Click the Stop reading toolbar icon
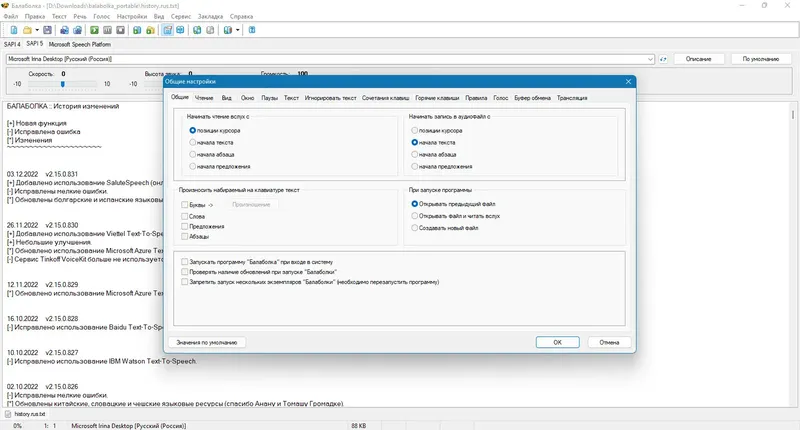This screenshot has height=430, width=800. click(120, 30)
